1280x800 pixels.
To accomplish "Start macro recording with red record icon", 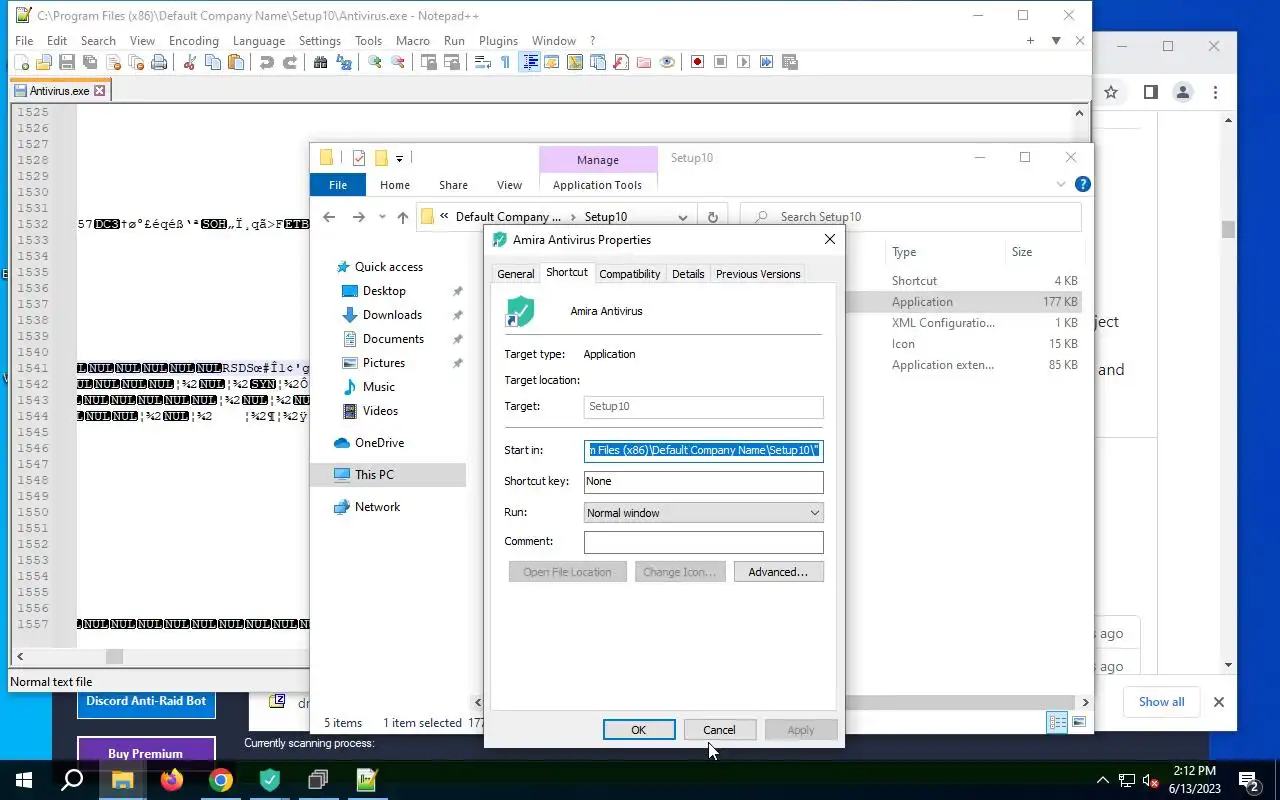I will 698,62.
